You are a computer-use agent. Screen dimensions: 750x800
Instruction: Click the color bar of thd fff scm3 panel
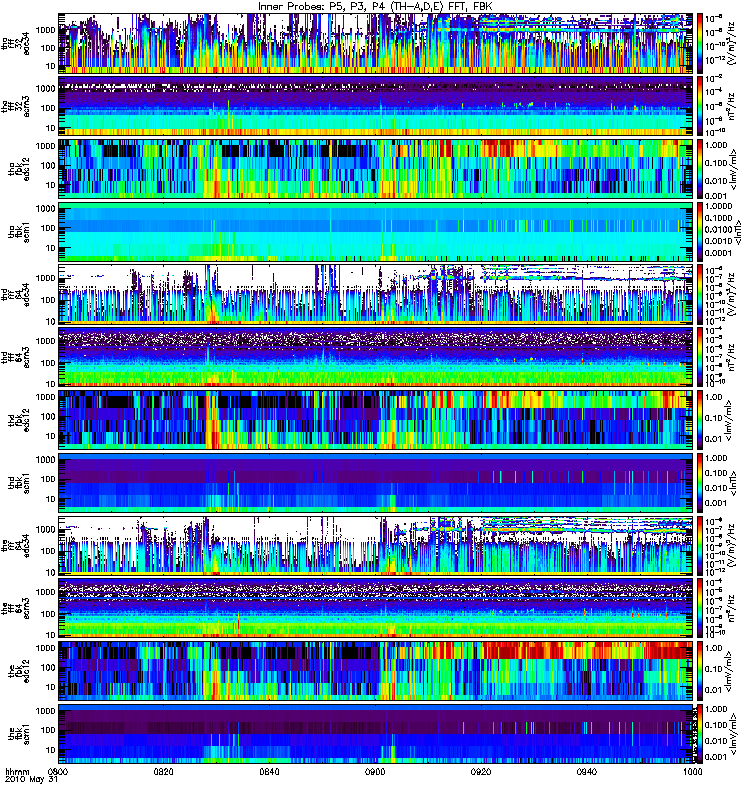[x=700, y=357]
